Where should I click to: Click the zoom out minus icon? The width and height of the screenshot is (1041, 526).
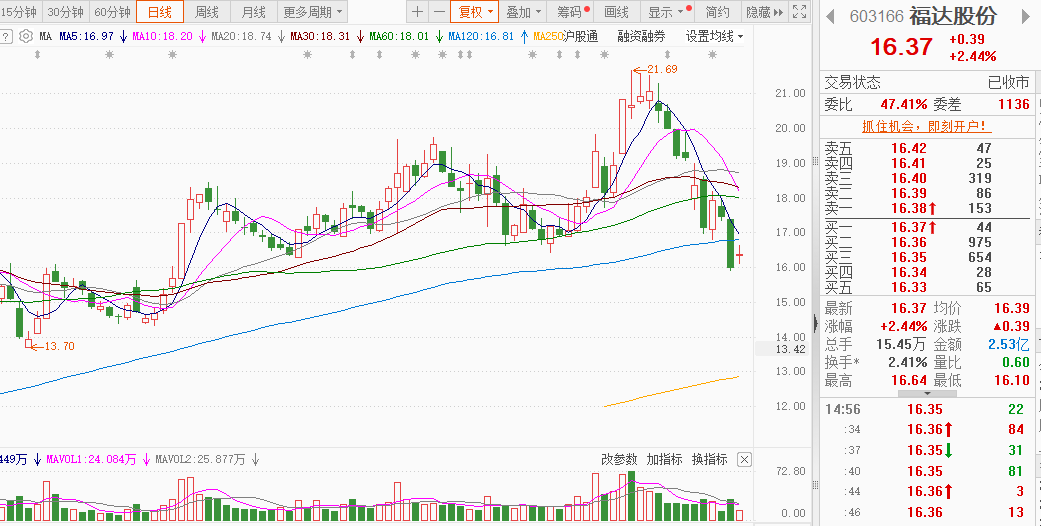pyautogui.click(x=440, y=12)
